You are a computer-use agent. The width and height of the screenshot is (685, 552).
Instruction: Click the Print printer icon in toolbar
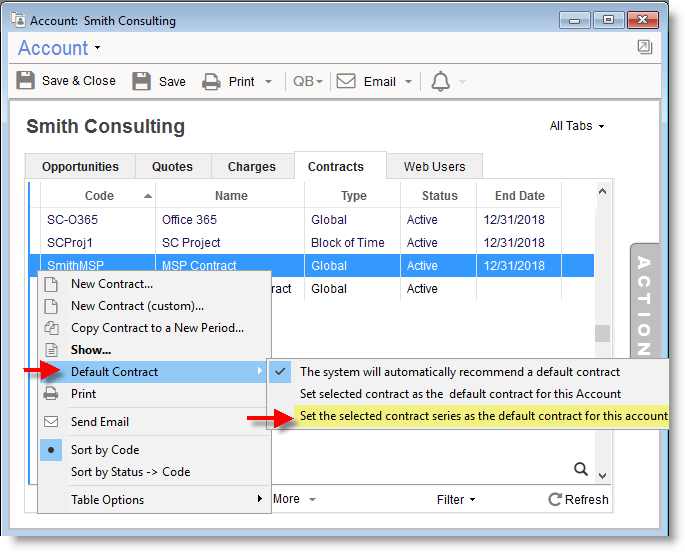(x=211, y=82)
